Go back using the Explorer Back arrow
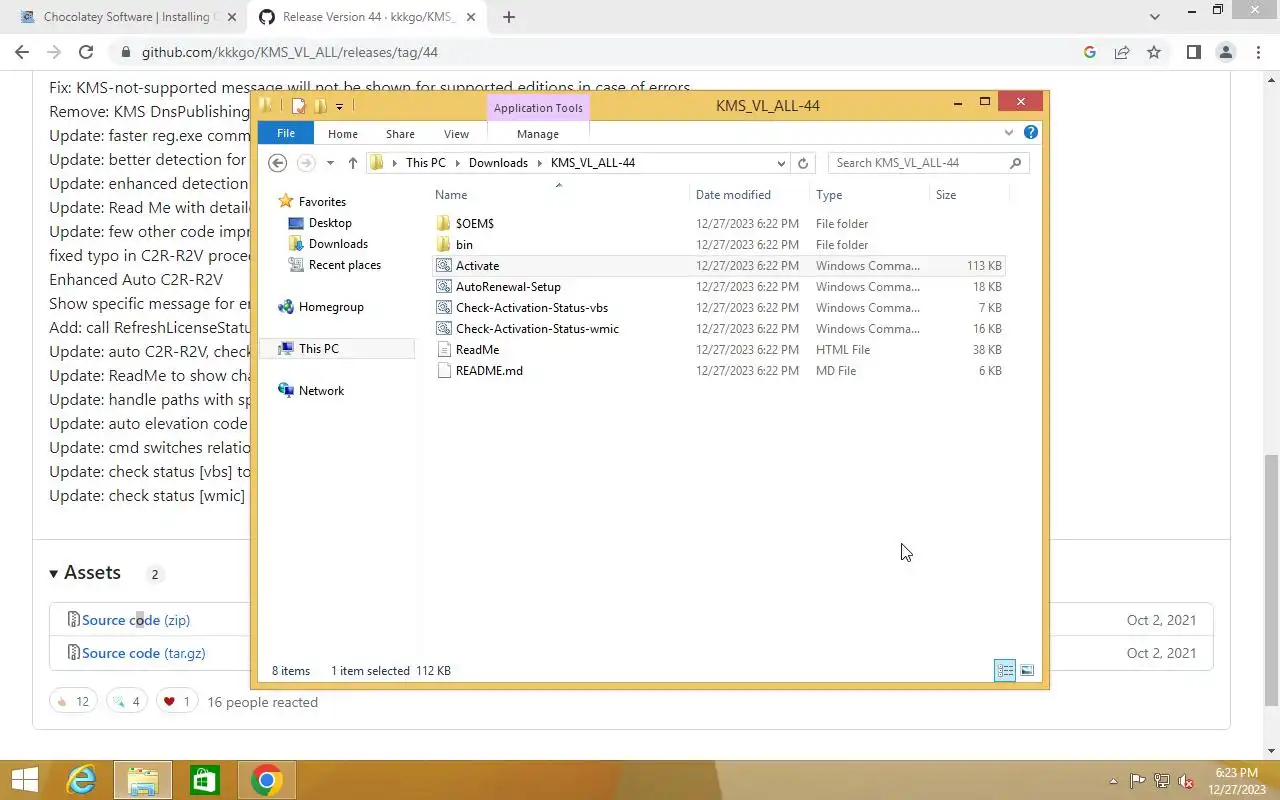This screenshot has width=1280, height=800. point(278,163)
